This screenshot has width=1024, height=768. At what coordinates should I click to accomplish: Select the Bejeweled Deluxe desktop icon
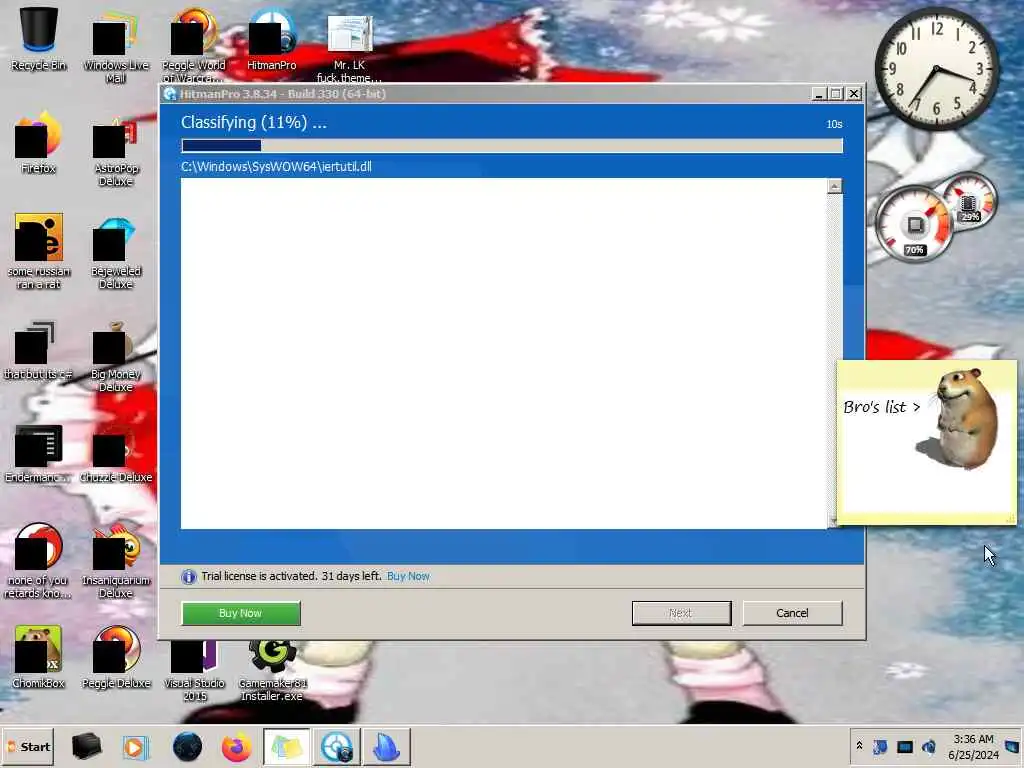pyautogui.click(x=116, y=253)
